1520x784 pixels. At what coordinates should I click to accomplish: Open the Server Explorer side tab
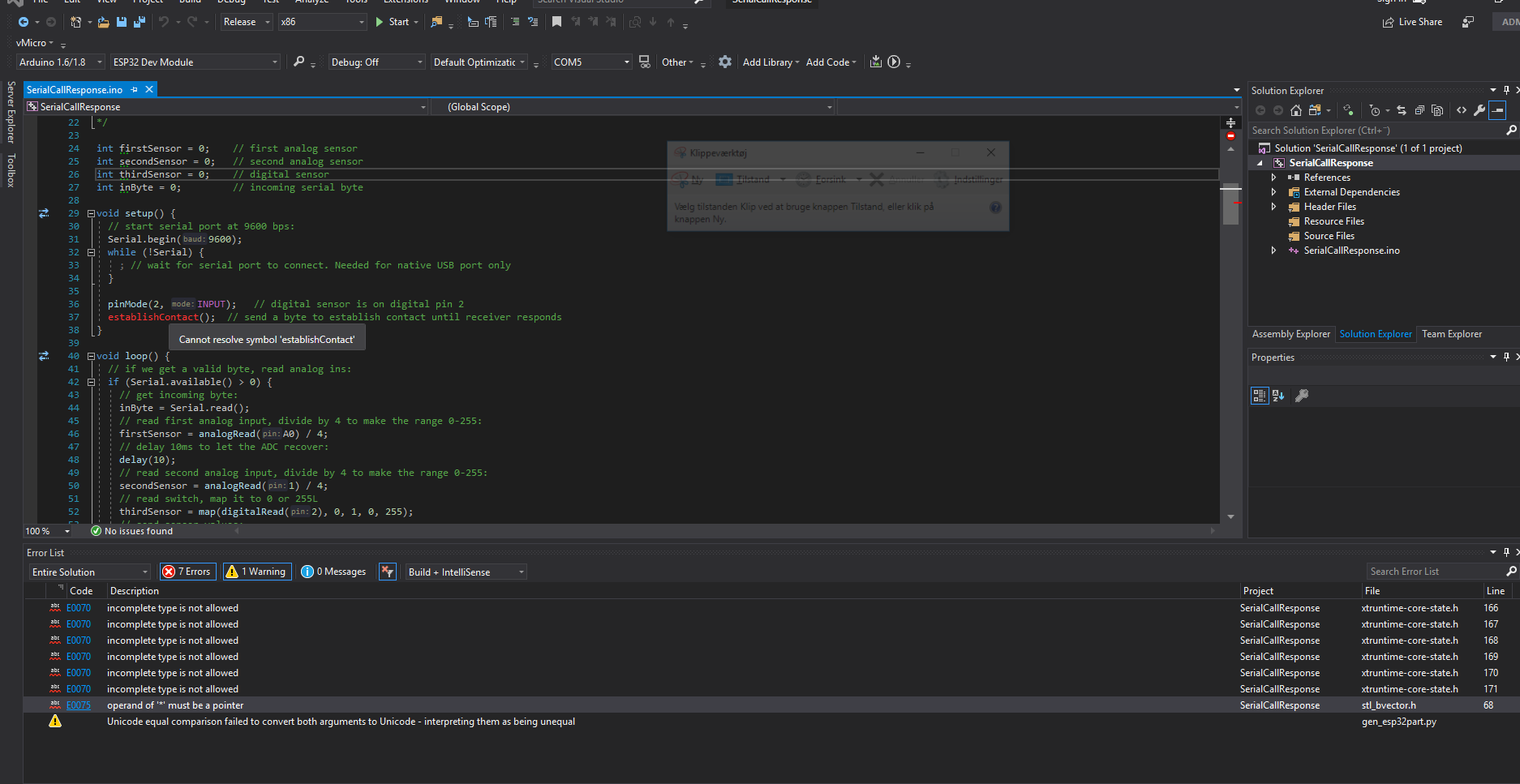[11, 112]
